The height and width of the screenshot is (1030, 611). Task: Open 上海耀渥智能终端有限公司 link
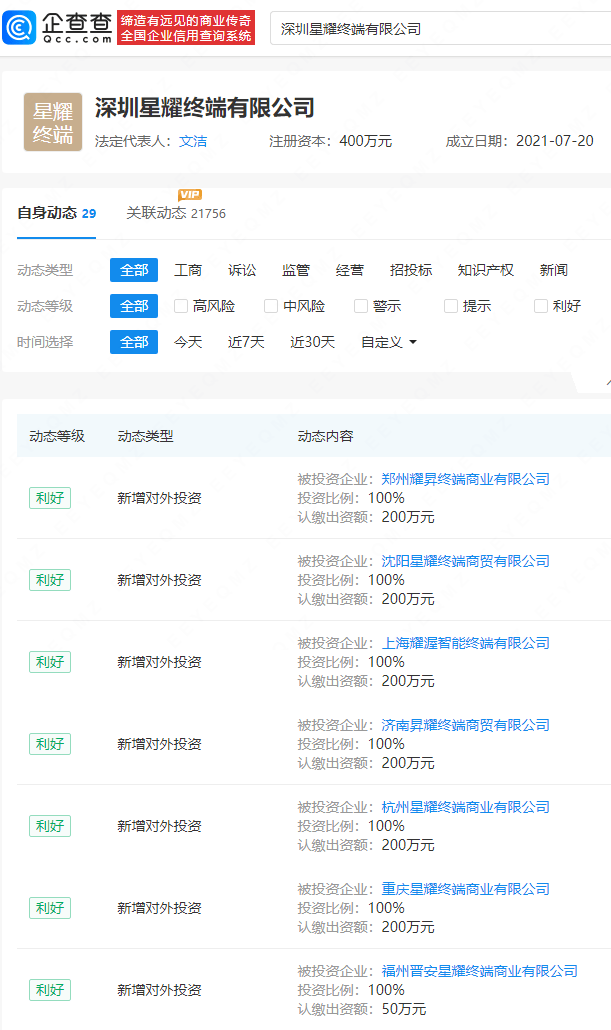click(x=465, y=643)
